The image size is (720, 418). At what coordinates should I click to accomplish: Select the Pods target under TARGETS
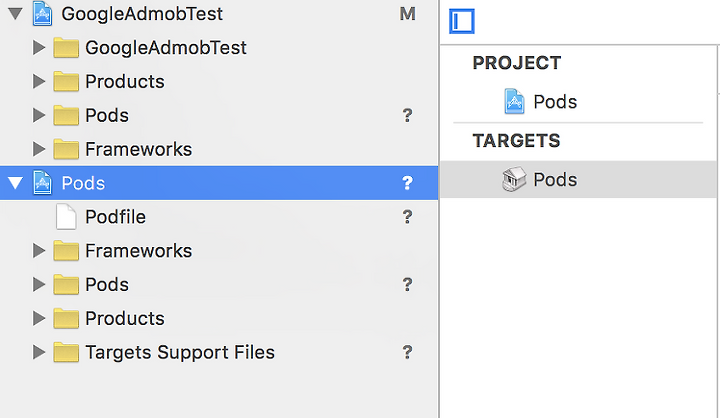pyautogui.click(x=579, y=179)
